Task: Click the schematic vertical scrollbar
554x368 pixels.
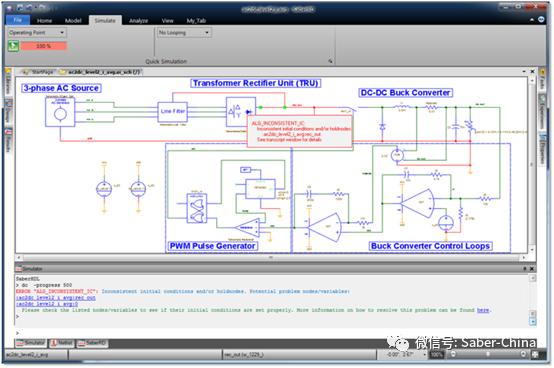Action: (532, 164)
